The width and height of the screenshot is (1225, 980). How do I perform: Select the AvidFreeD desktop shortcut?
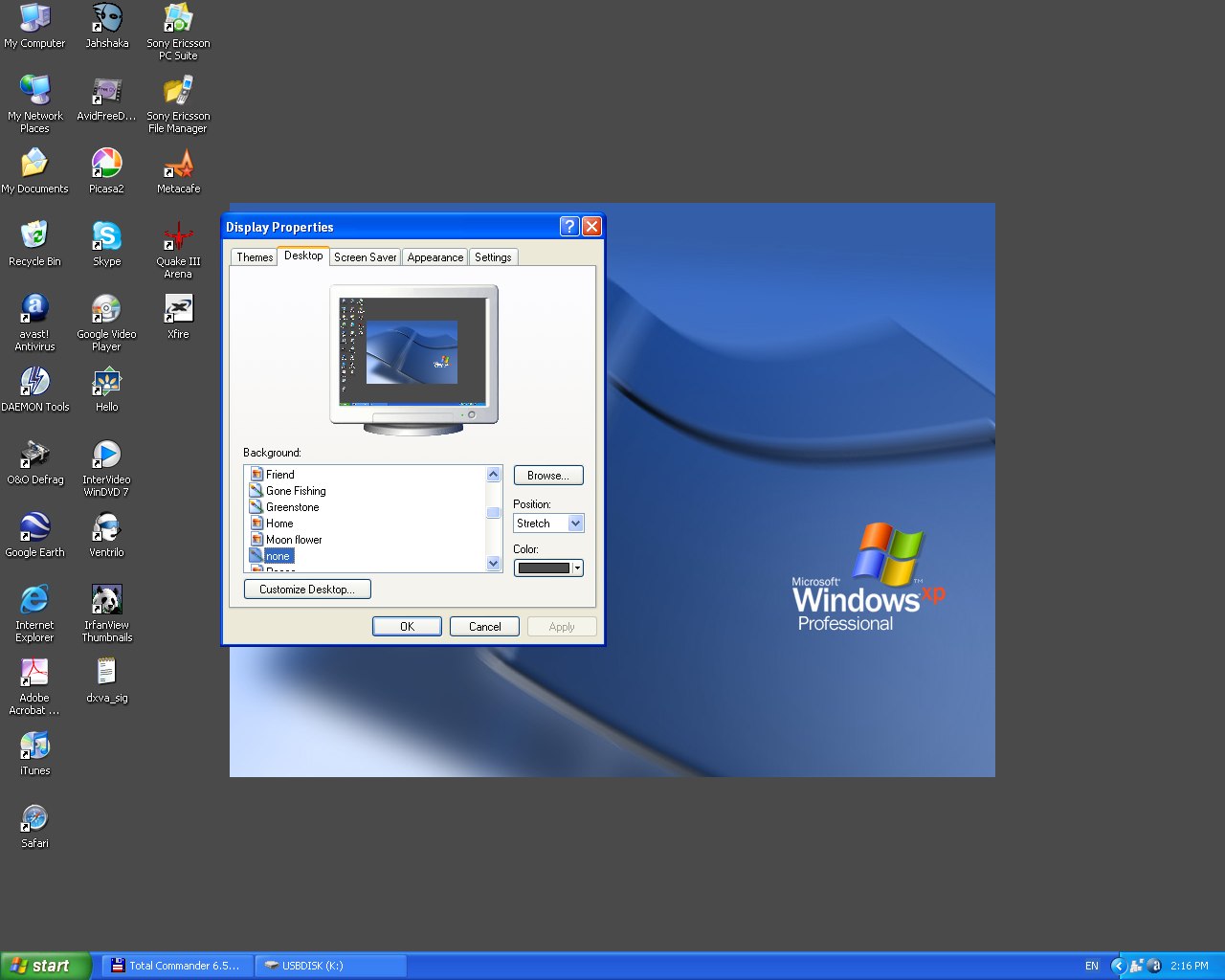(106, 99)
